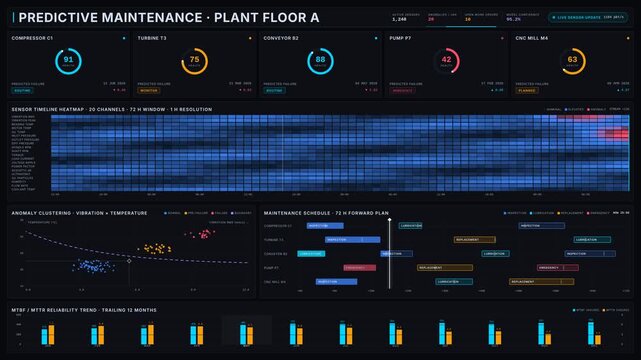Click the Predictive Maintenance Plant Floor A title
This screenshot has height=360, width=641.
tap(169, 18)
